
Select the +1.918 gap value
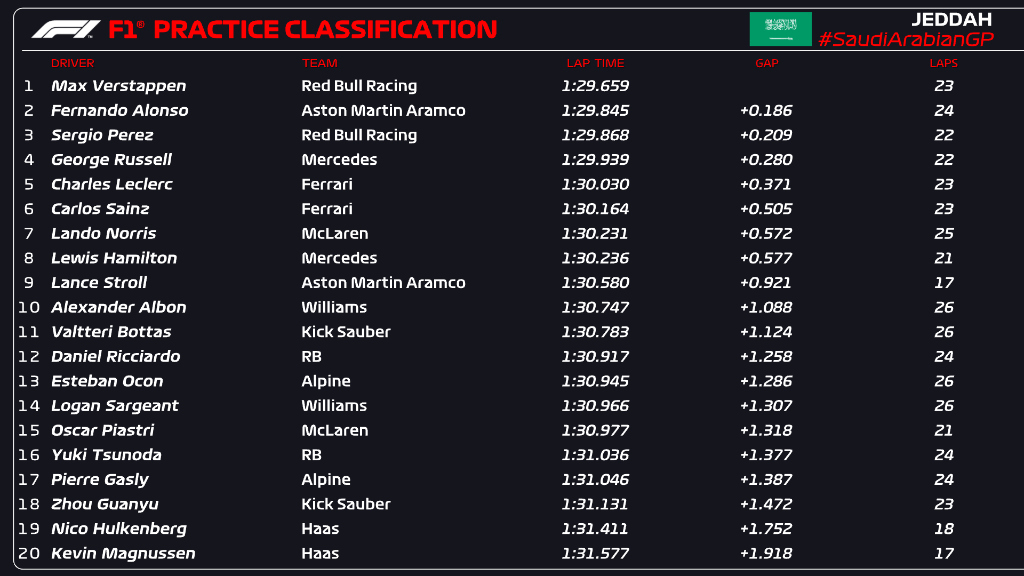766,553
